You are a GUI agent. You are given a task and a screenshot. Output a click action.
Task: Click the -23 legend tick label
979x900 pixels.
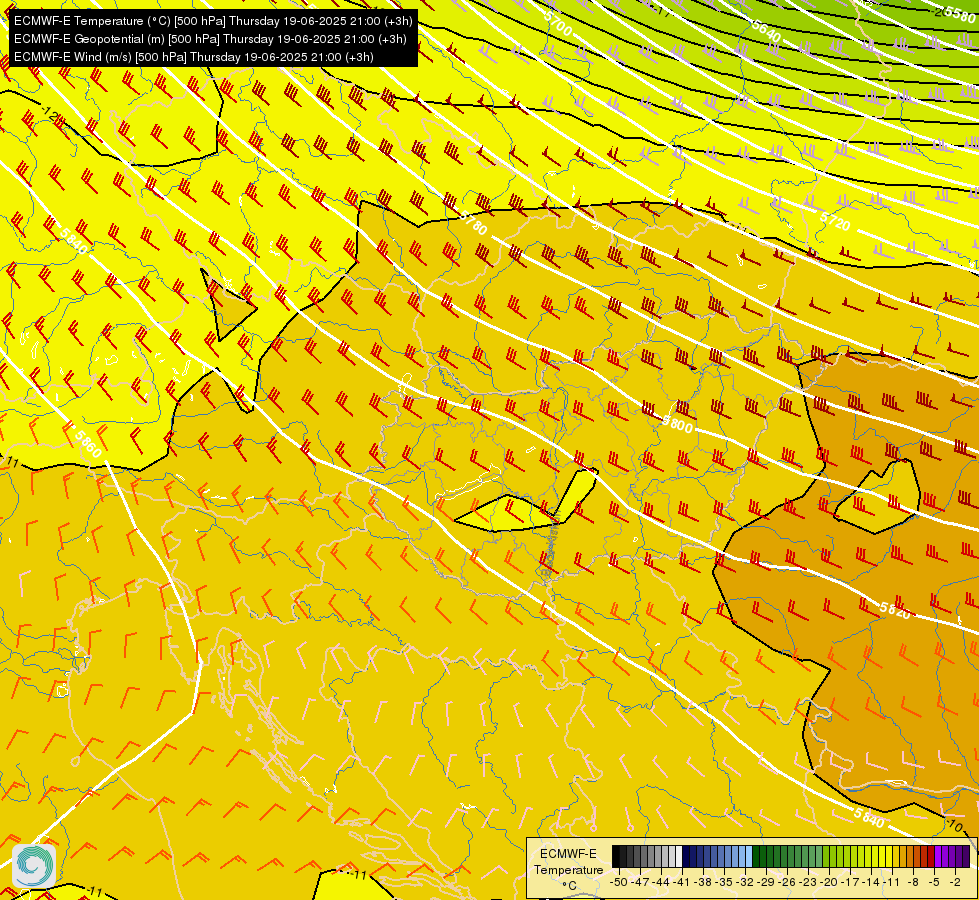807,882
